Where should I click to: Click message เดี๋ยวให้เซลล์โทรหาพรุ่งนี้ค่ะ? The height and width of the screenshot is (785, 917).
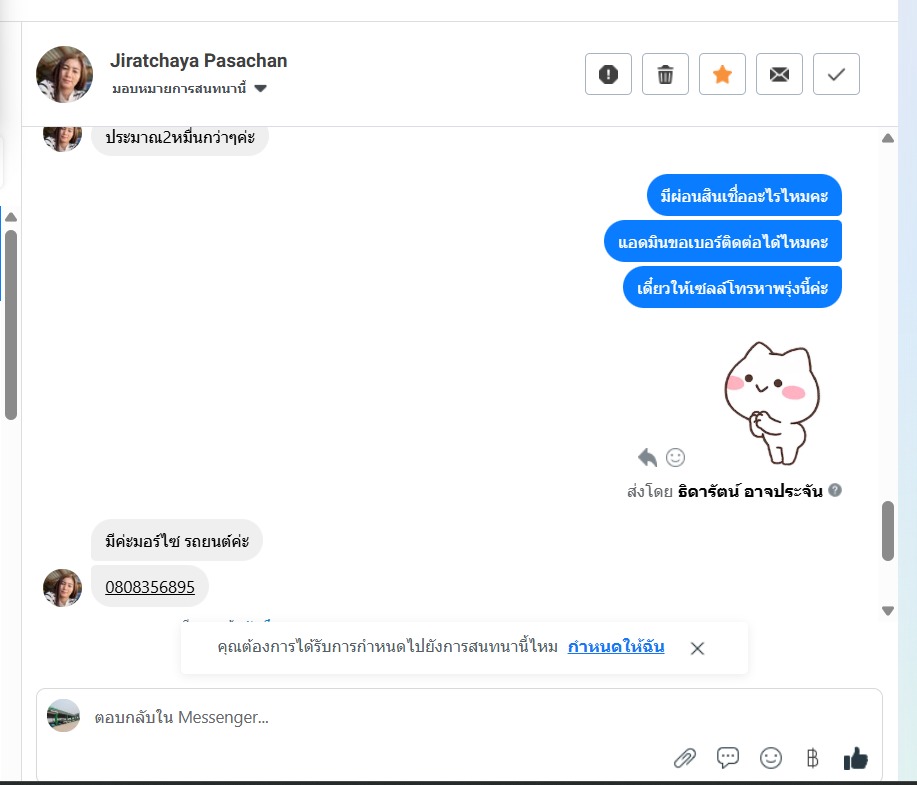(x=732, y=287)
